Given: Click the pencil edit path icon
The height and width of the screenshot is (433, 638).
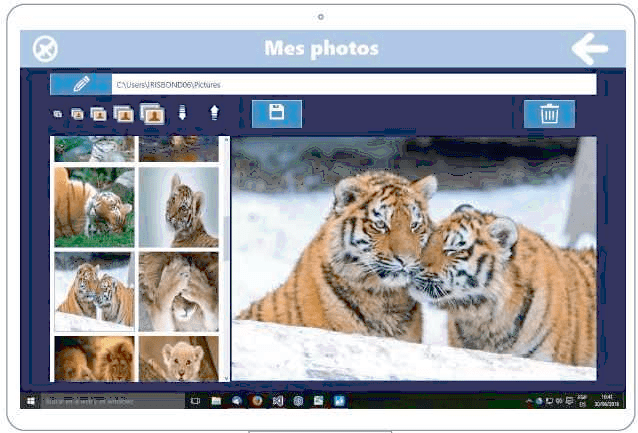Looking at the screenshot, I should (80, 84).
